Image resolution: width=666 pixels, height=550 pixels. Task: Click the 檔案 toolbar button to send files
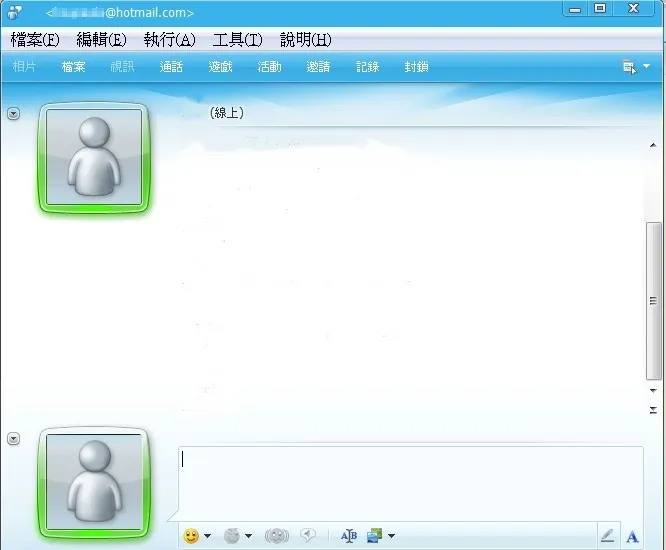tap(73, 67)
